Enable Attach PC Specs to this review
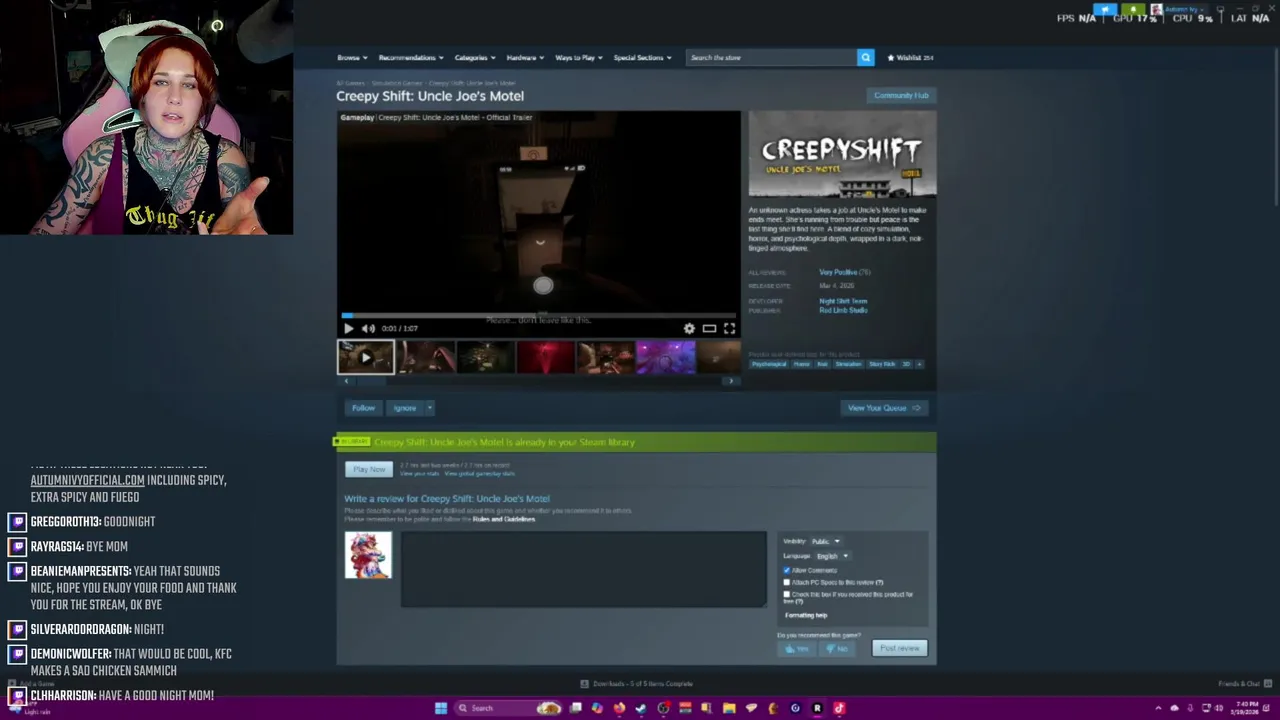The image size is (1280, 720). point(787,582)
